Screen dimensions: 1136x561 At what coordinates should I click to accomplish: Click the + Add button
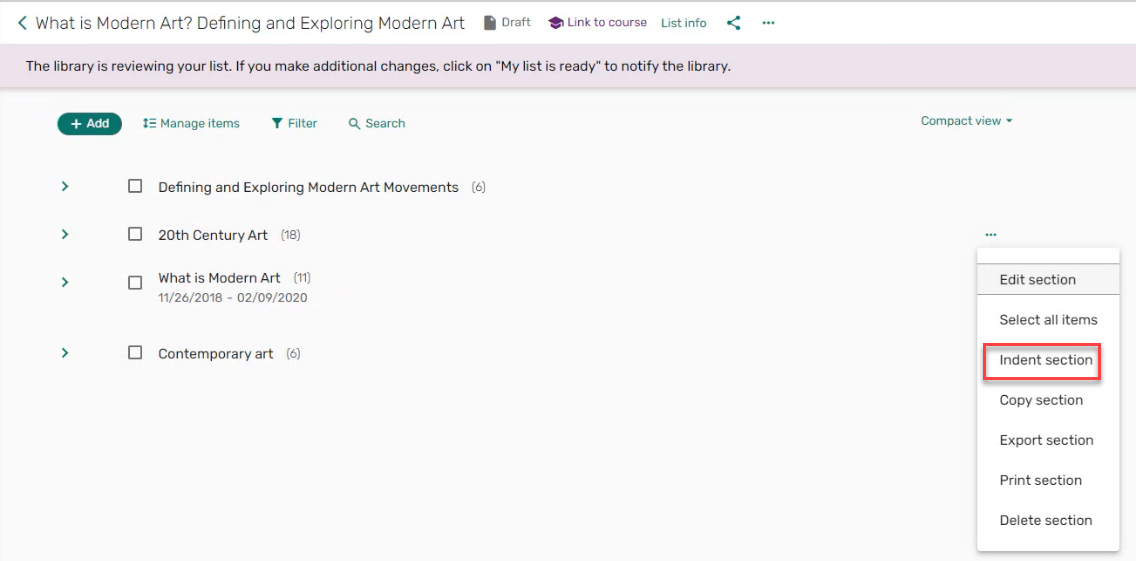[x=90, y=123]
